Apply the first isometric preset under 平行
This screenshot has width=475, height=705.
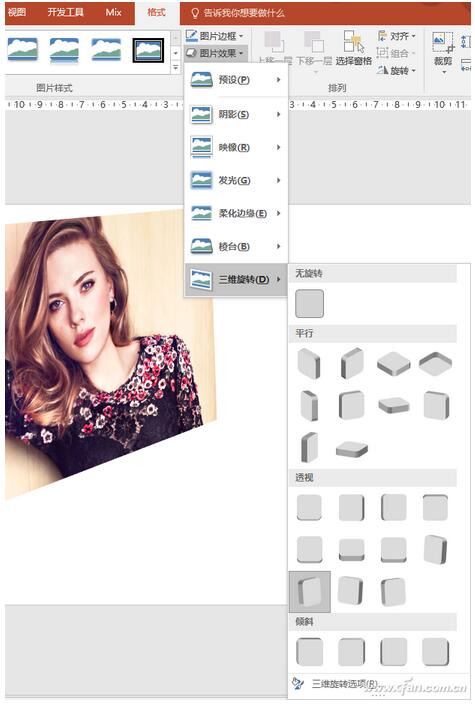point(309,363)
